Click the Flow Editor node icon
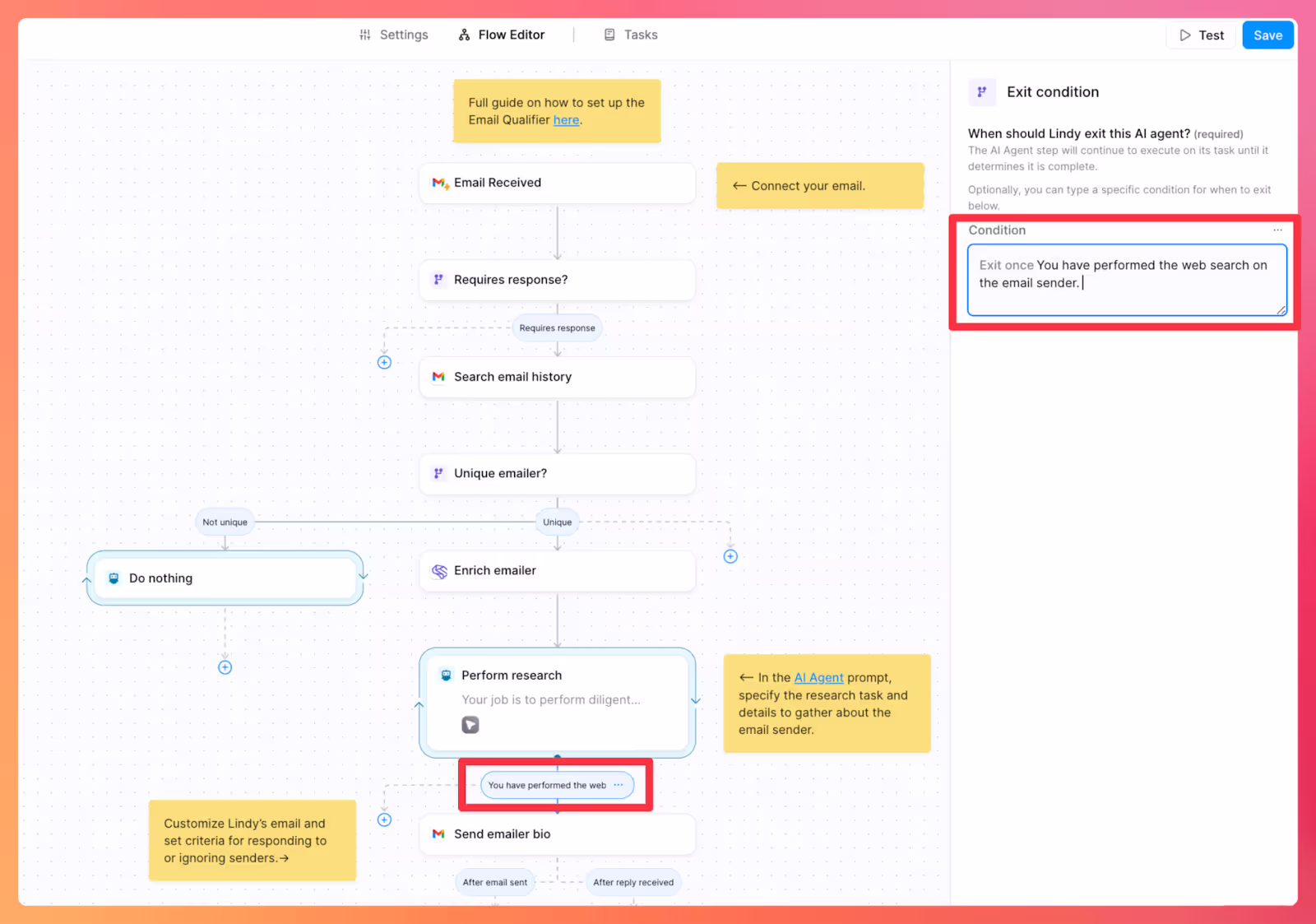This screenshot has height=924, width=1316. click(465, 35)
